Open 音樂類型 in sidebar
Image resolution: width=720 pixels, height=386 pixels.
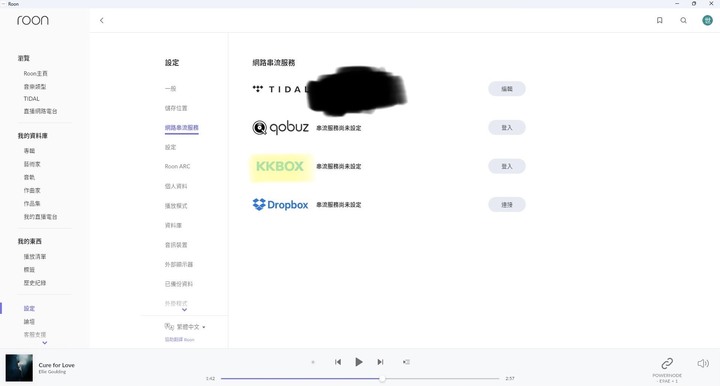pyautogui.click(x=35, y=86)
